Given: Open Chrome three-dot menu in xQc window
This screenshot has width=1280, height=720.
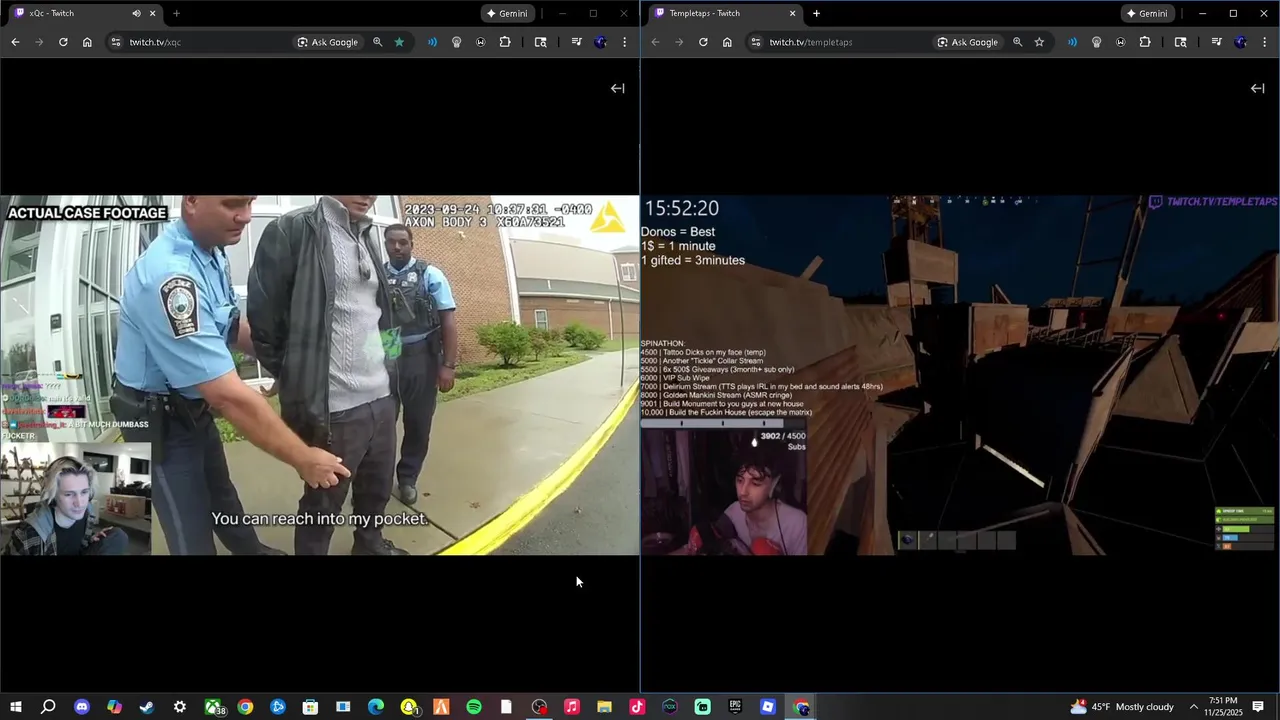Looking at the screenshot, I should (625, 42).
